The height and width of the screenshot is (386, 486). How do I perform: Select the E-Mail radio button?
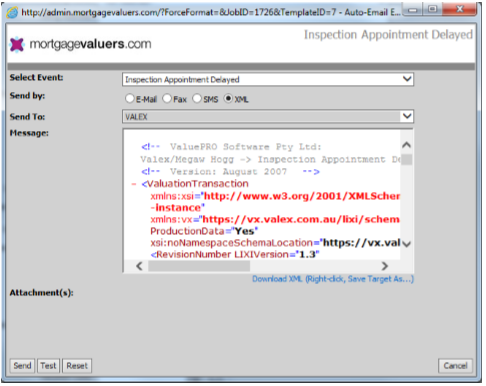[130, 99]
